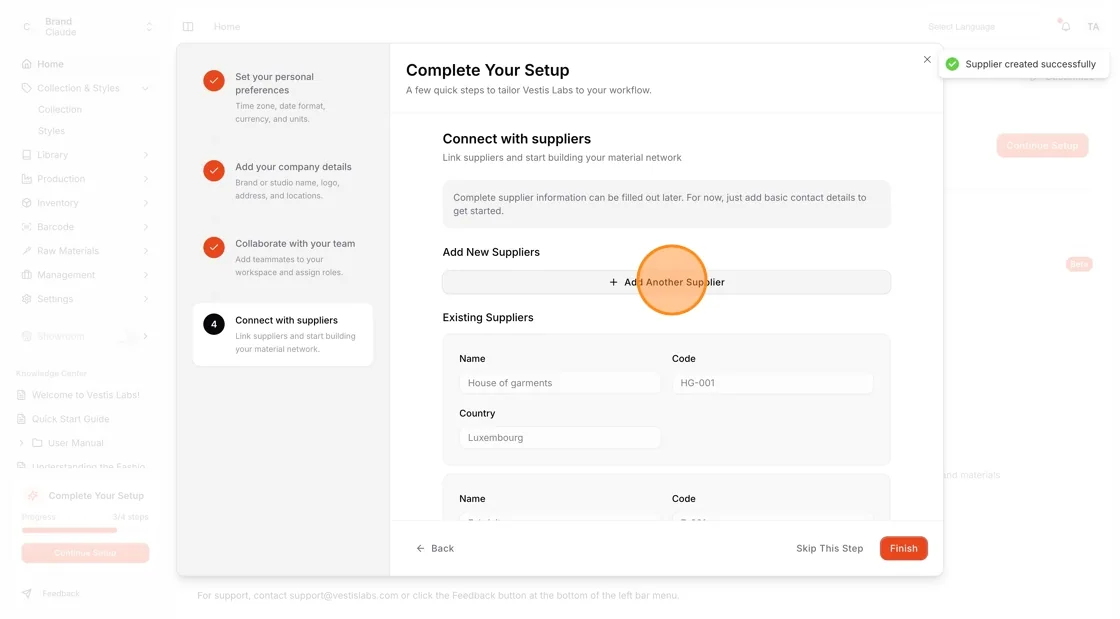Image resolution: width=1120 pixels, height=619 pixels.
Task: Click the Luxembourg country field
Action: tap(559, 438)
